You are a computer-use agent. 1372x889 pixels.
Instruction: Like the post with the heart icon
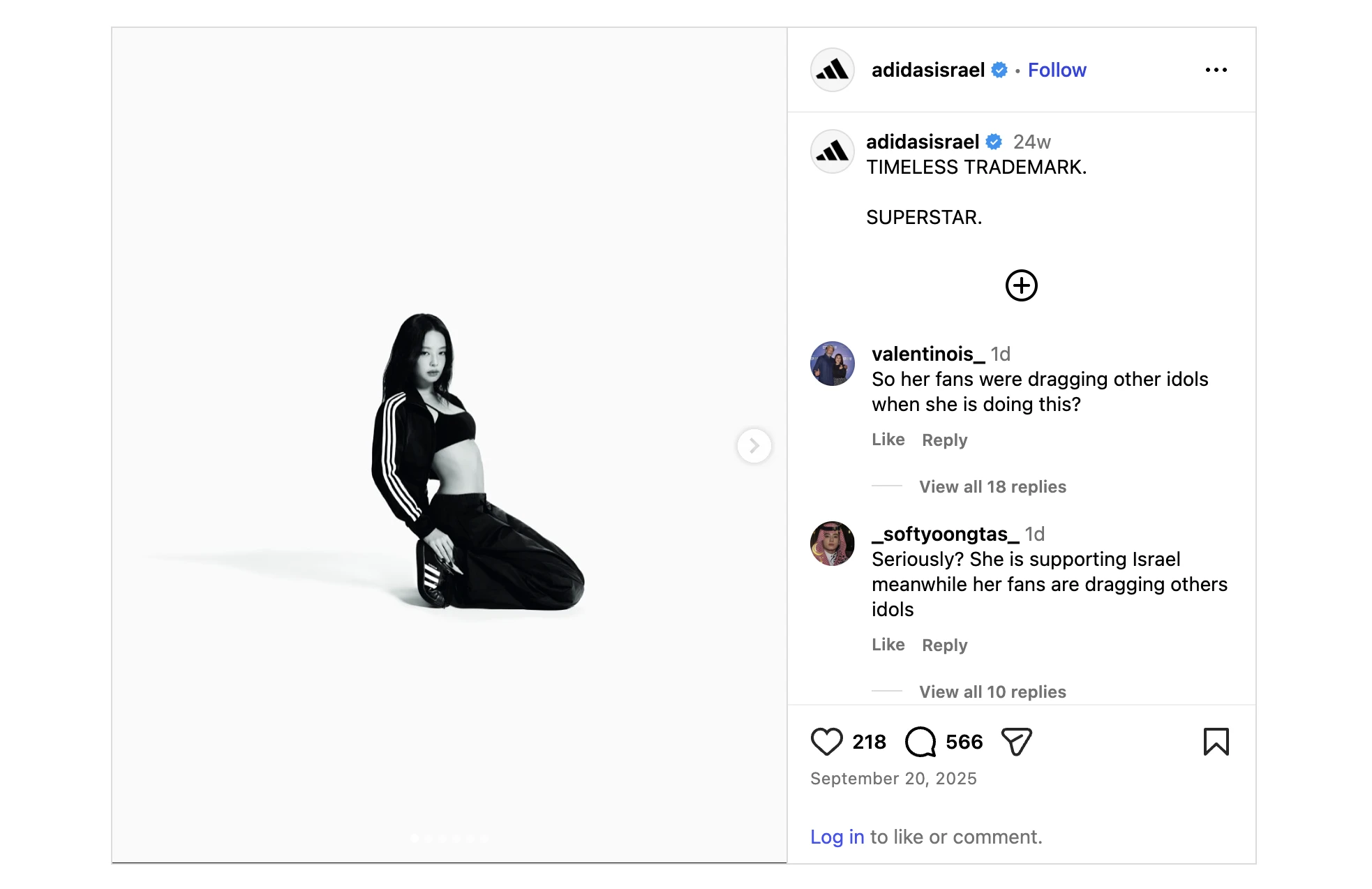click(x=827, y=742)
